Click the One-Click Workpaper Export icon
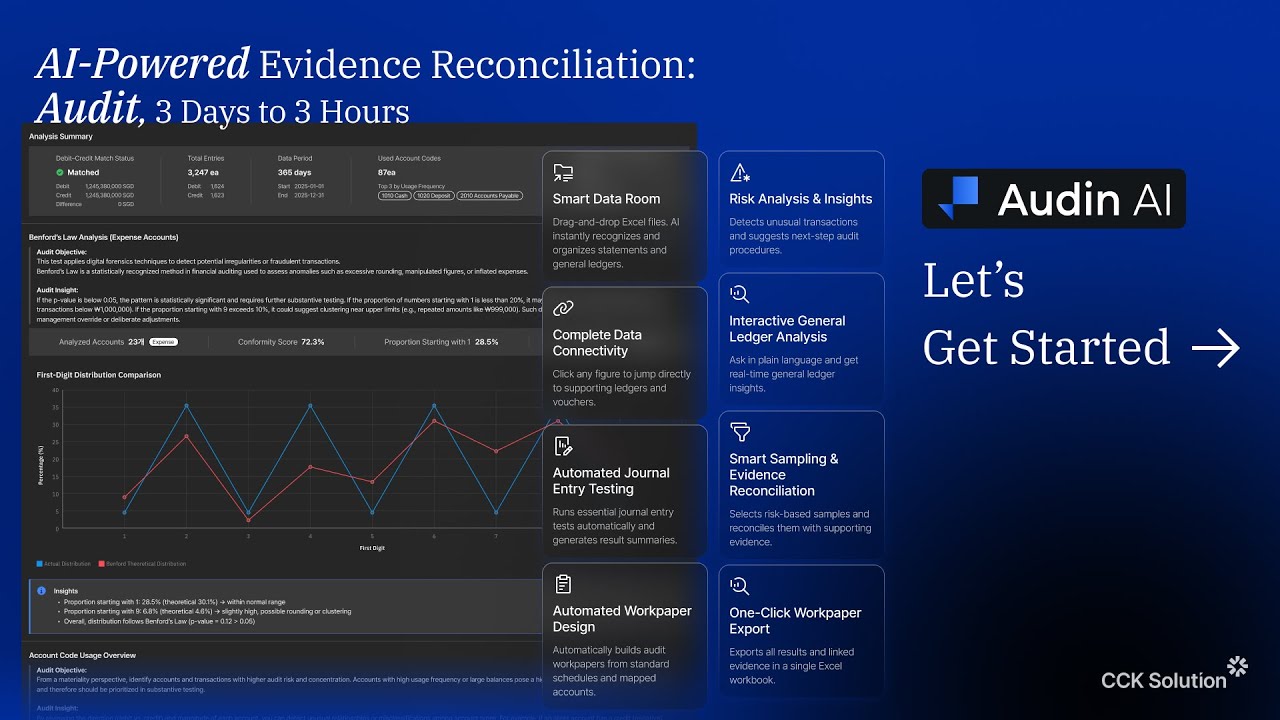 click(x=740, y=586)
